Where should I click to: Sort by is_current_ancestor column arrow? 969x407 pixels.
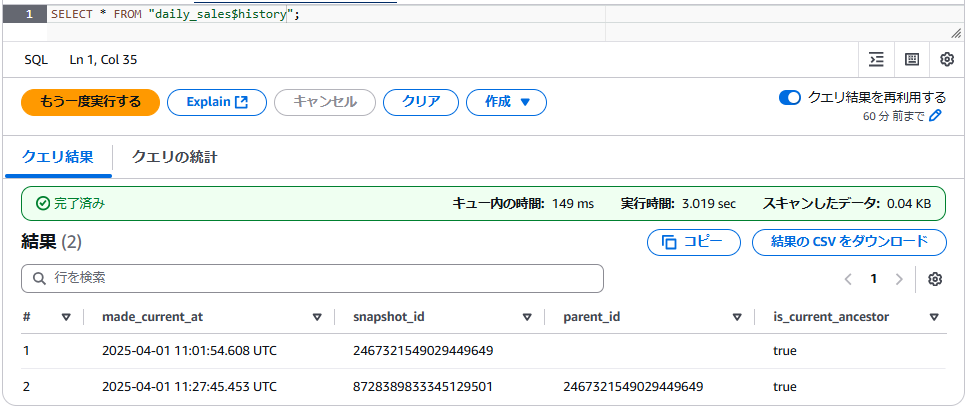pyautogui.click(x=934, y=317)
